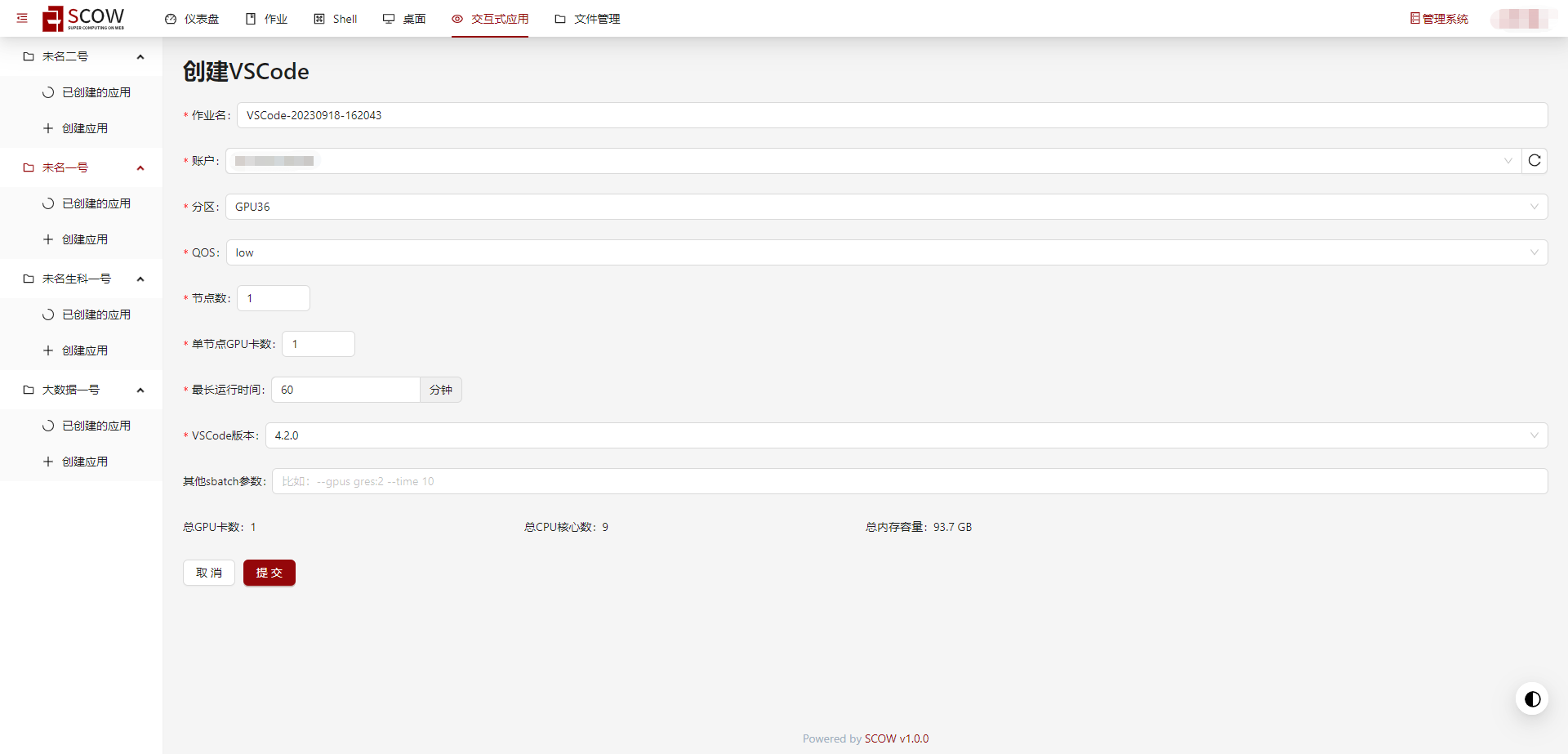Click the sidebar collapse hamburger icon
Screen dimensions: 1568x754
coord(22,18)
